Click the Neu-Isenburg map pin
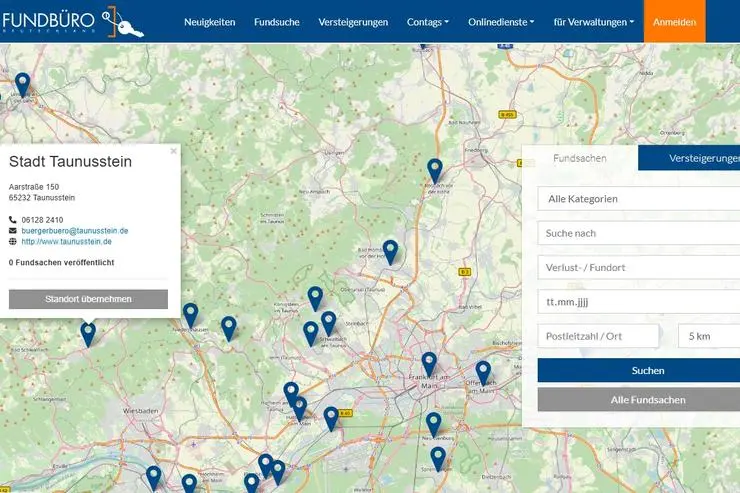This screenshot has height=493, width=740. [x=433, y=423]
